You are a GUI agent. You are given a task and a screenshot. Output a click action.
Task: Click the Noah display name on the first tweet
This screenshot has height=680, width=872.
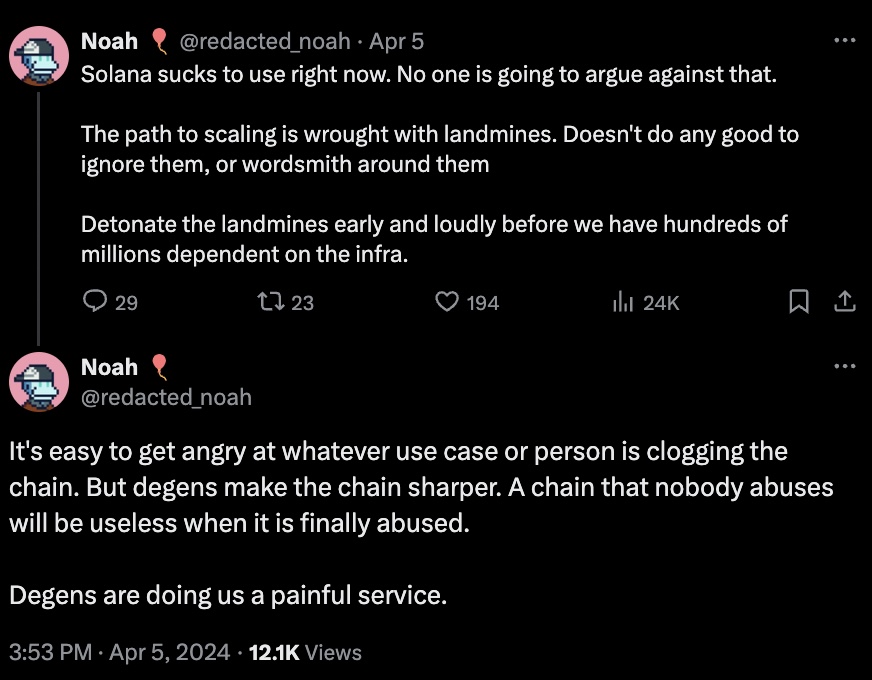click(110, 41)
